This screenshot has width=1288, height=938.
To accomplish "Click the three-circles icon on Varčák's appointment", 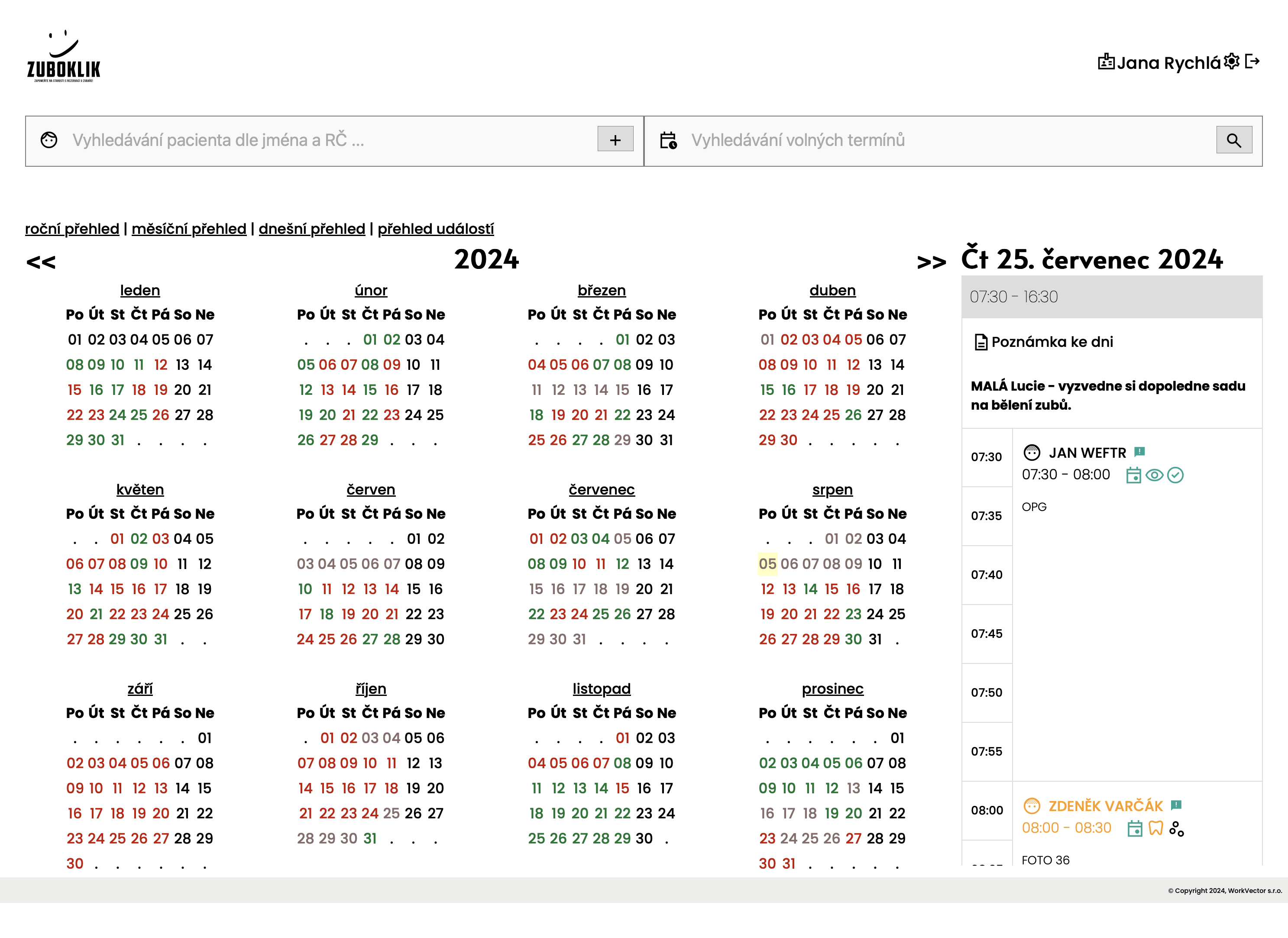I will click(x=1177, y=828).
